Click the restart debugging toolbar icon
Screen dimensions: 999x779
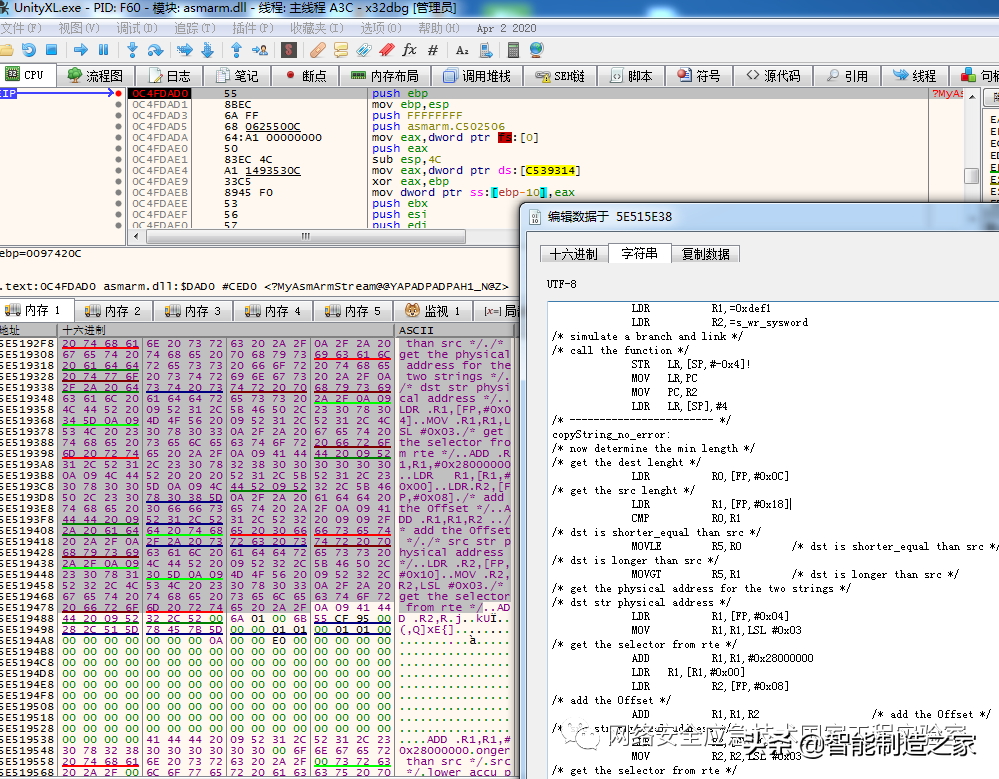[28, 50]
